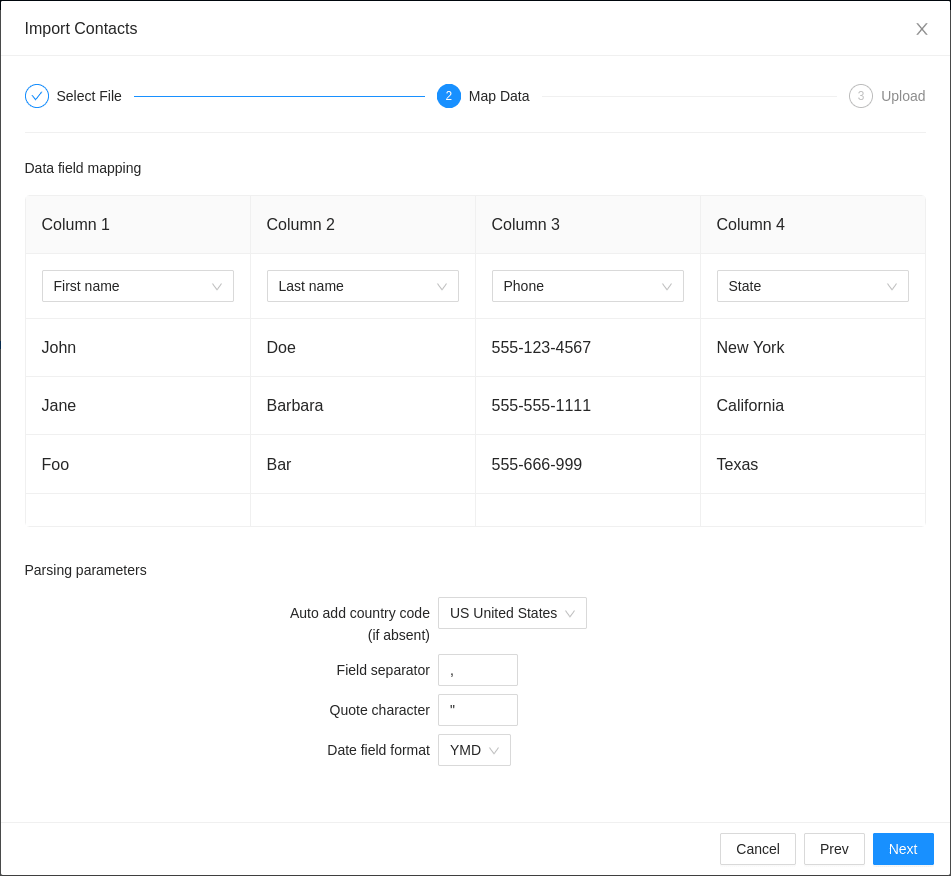Expand the US United States country code dropdown

tap(512, 613)
